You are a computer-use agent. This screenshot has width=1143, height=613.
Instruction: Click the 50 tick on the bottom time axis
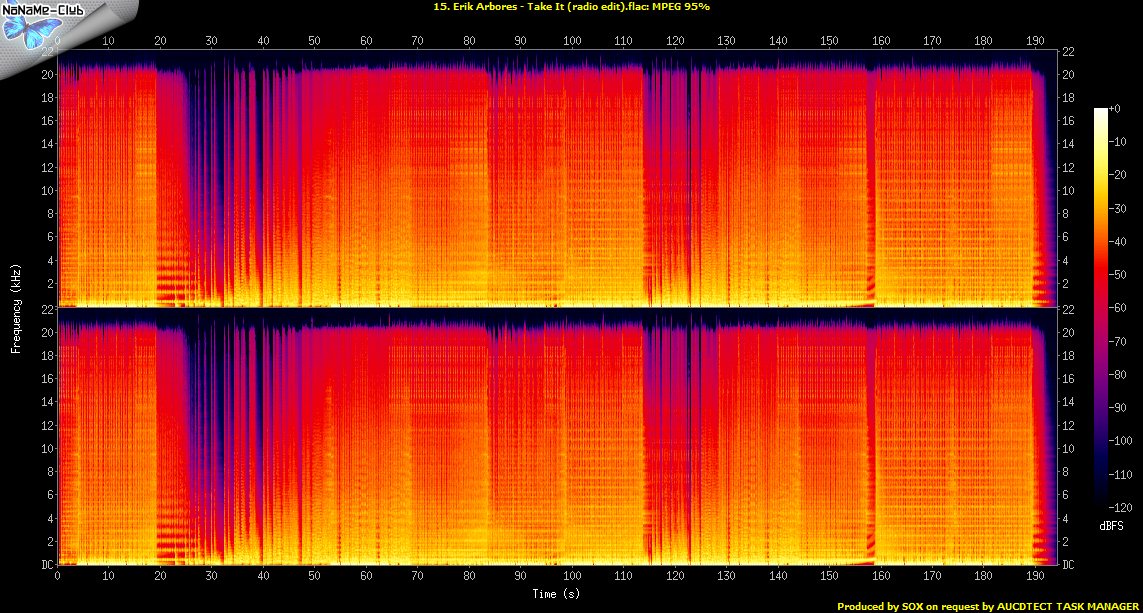coord(315,578)
